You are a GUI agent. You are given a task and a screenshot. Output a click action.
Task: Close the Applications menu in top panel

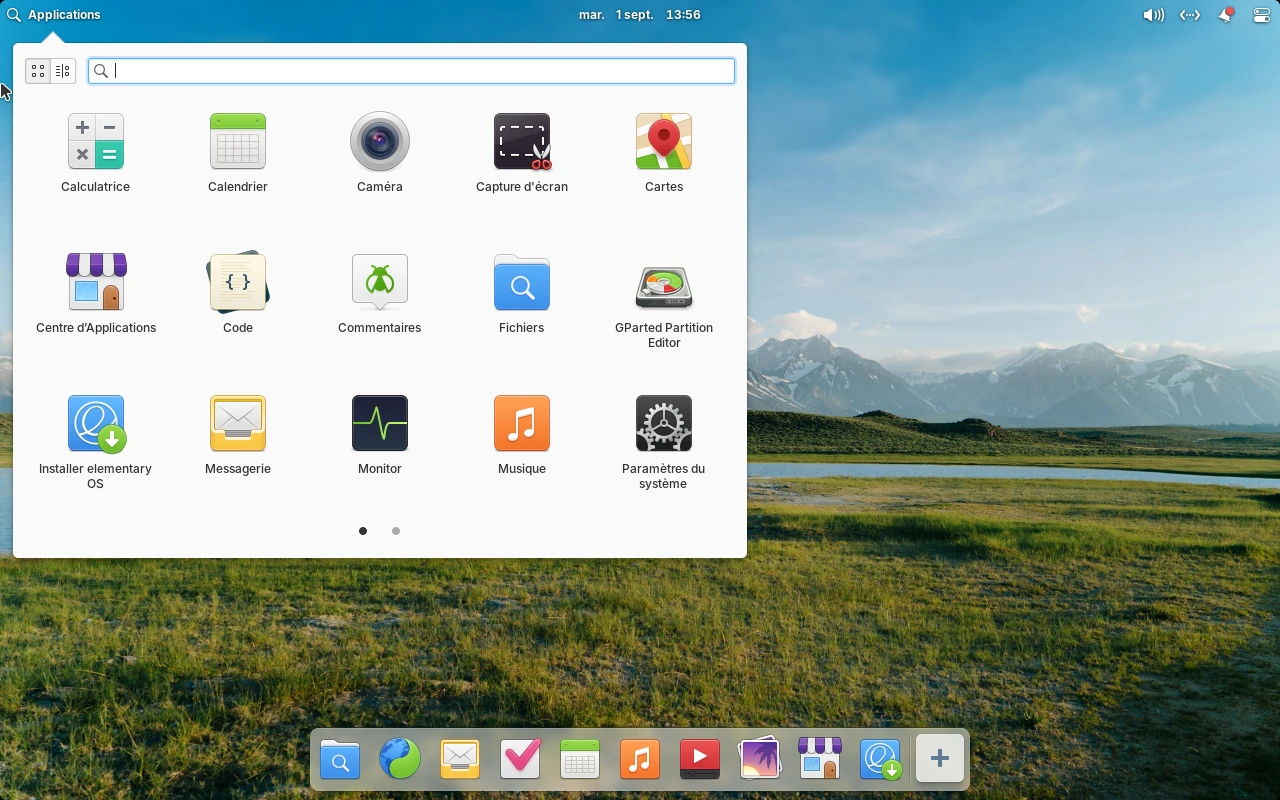point(54,15)
